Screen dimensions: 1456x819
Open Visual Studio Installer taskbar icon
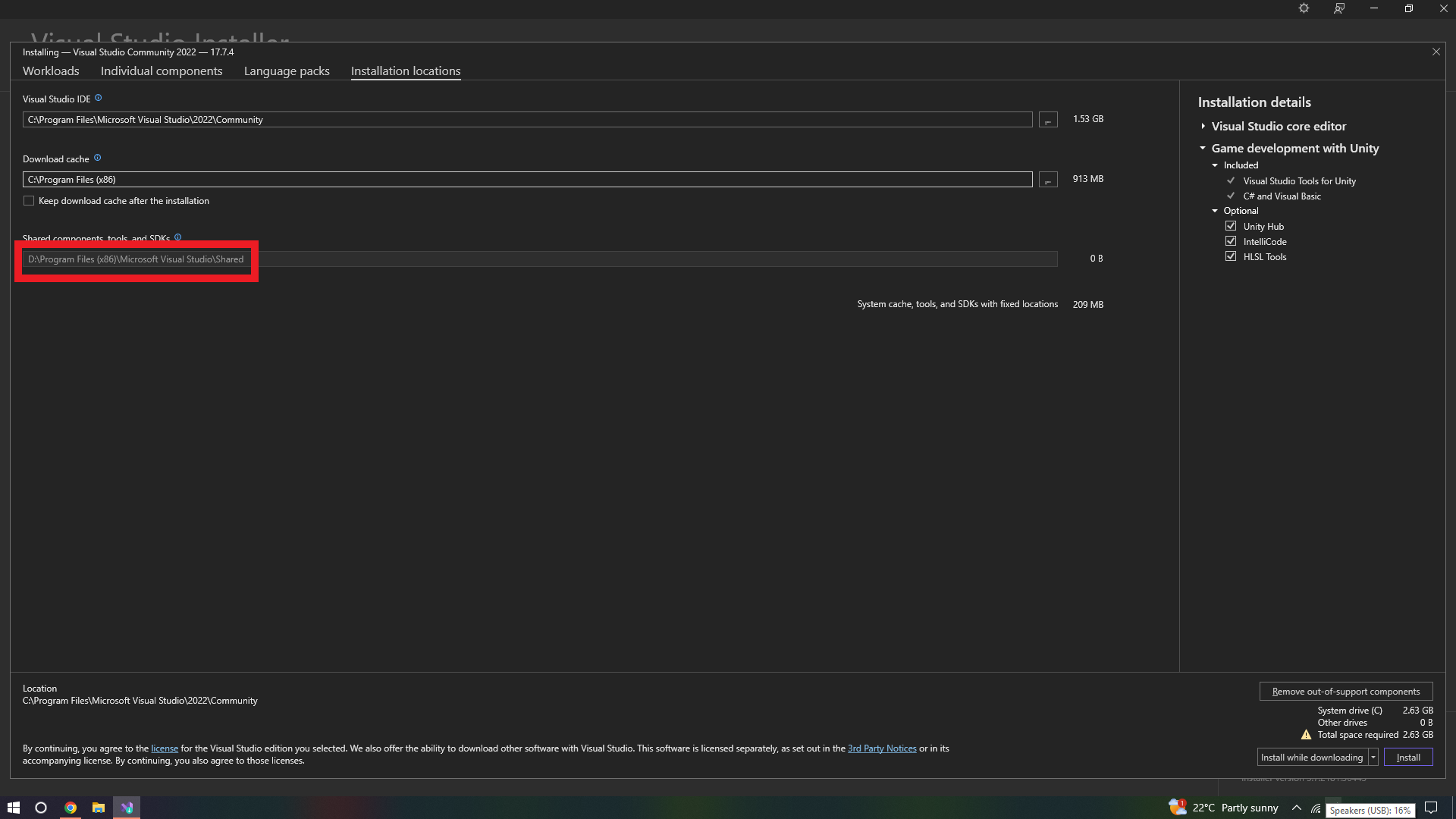point(127,808)
